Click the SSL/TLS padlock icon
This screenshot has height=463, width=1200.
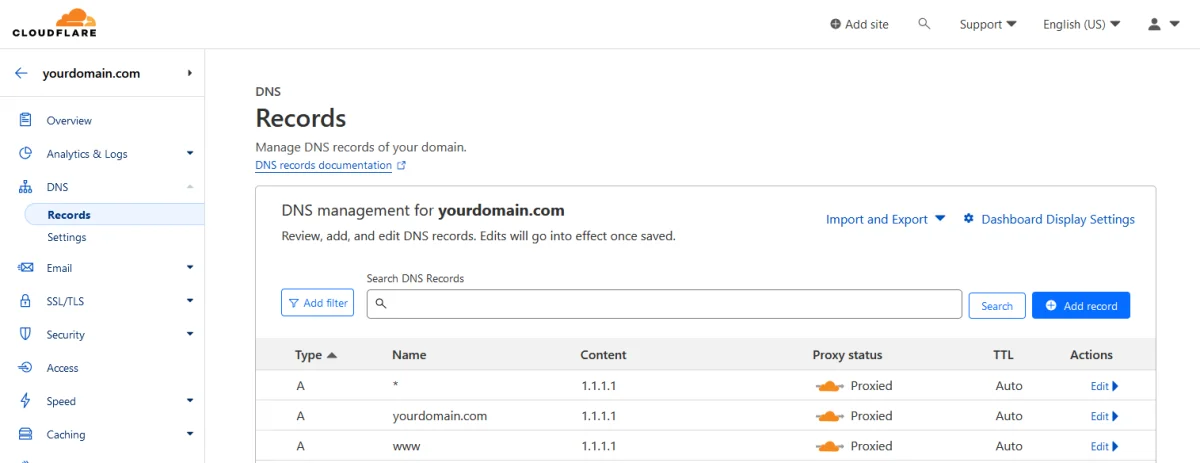coord(26,301)
